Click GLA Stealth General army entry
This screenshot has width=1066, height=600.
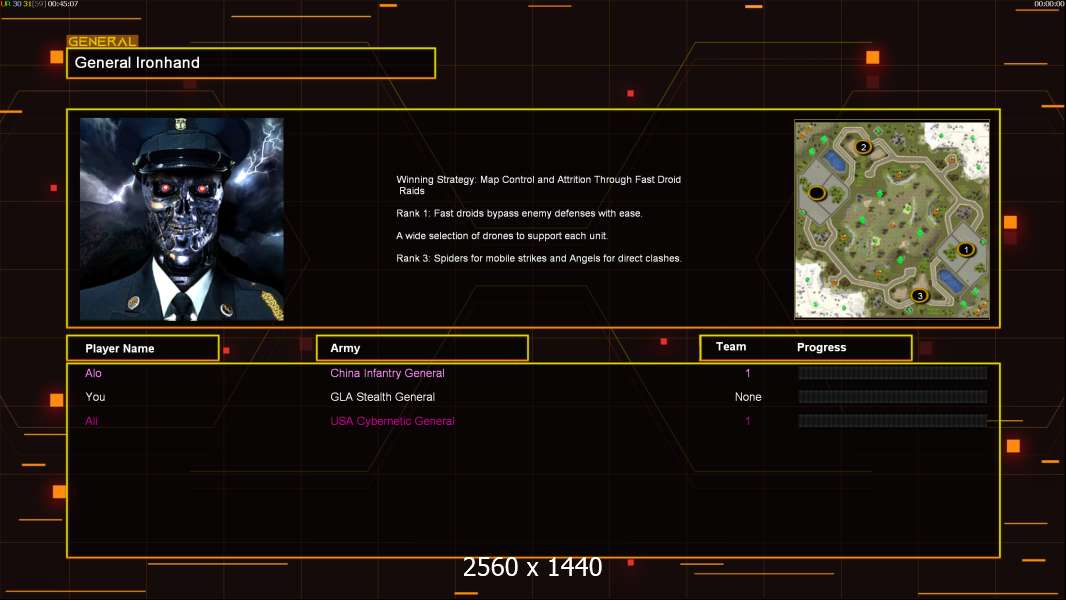click(382, 397)
